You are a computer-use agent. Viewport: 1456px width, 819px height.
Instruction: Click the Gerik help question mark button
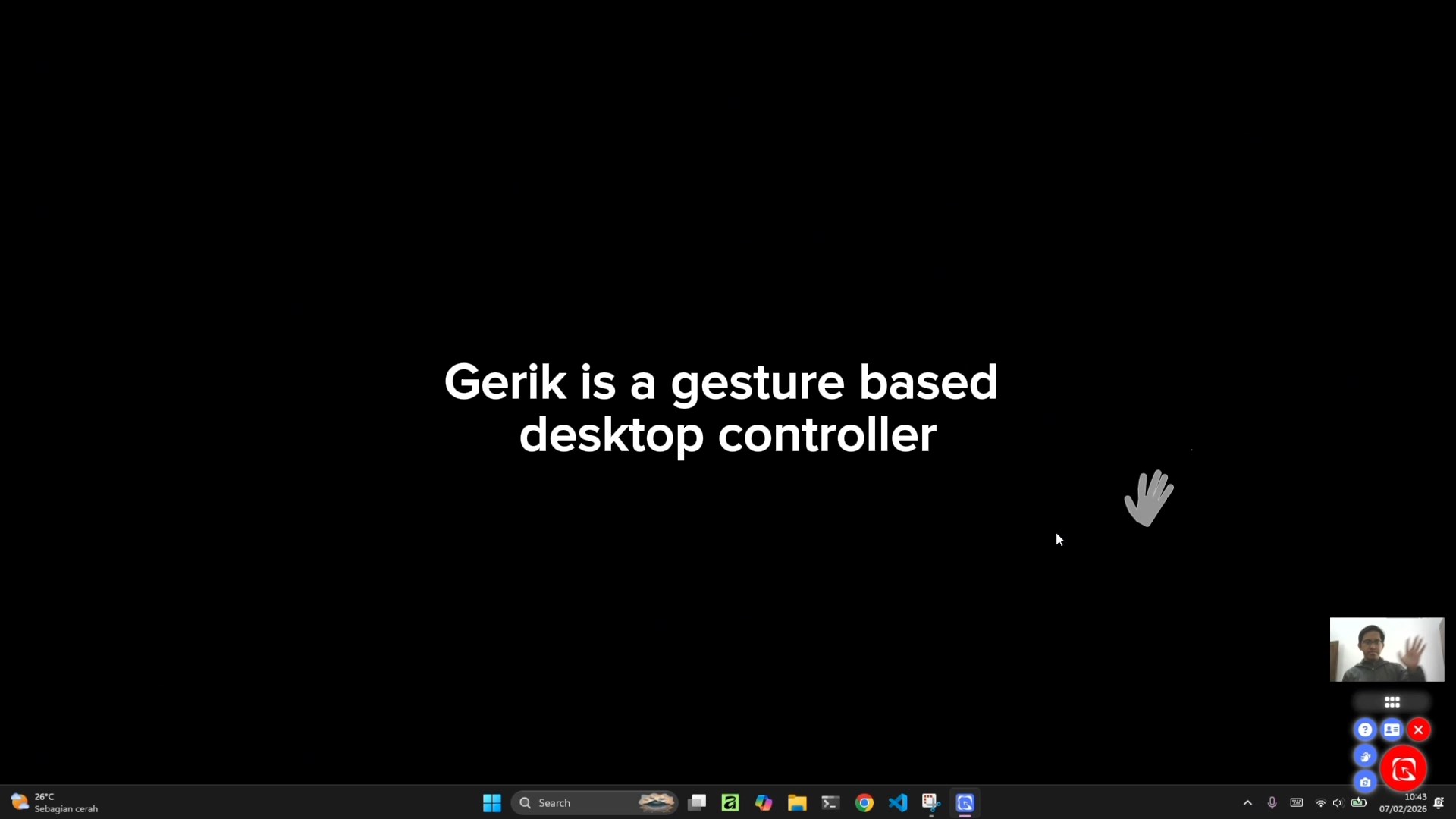pyautogui.click(x=1365, y=730)
